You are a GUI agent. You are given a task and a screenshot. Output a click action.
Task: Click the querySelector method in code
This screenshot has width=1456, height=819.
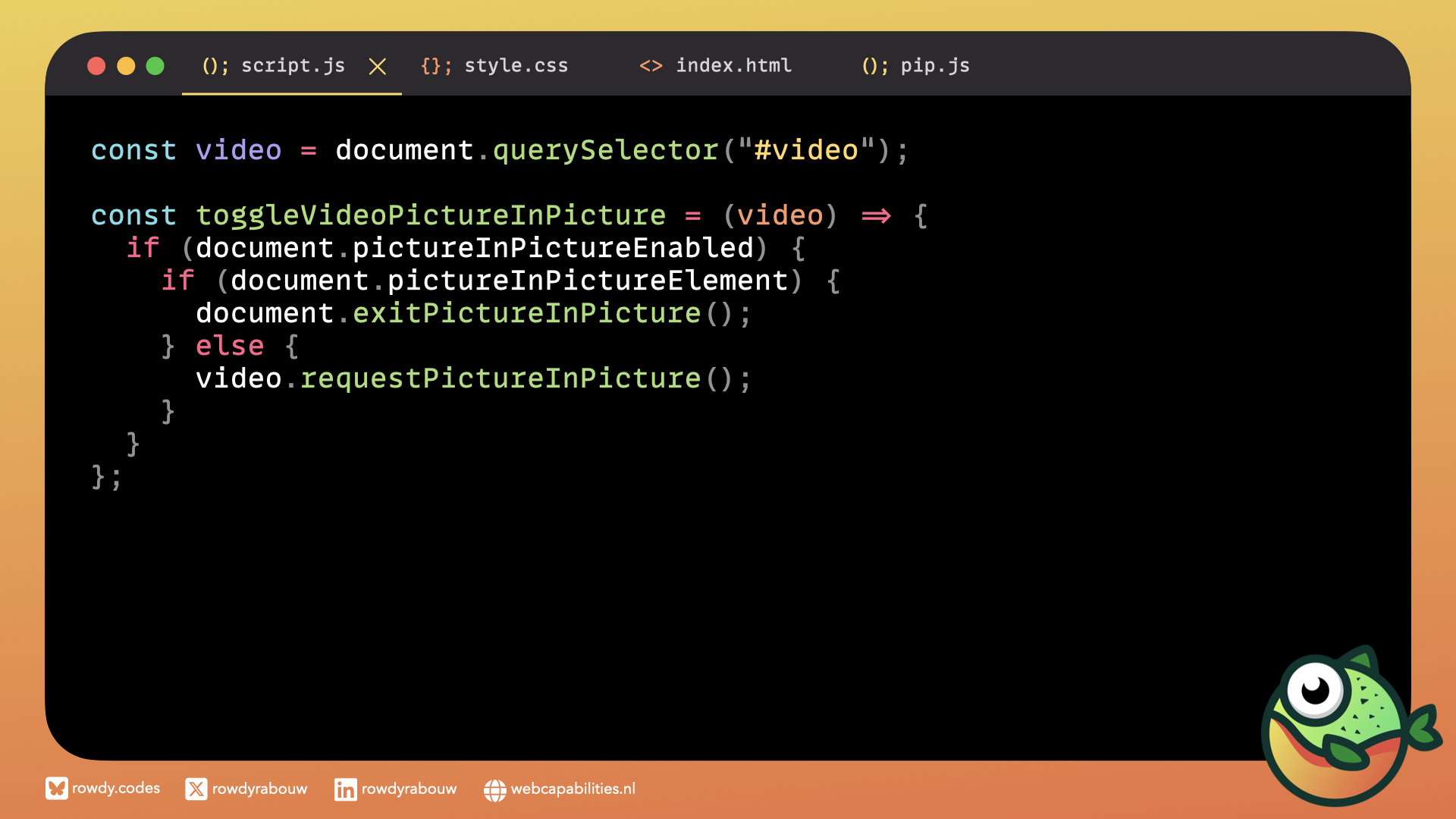point(605,150)
